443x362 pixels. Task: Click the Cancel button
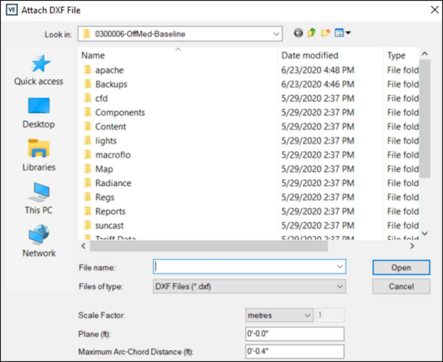tap(401, 286)
